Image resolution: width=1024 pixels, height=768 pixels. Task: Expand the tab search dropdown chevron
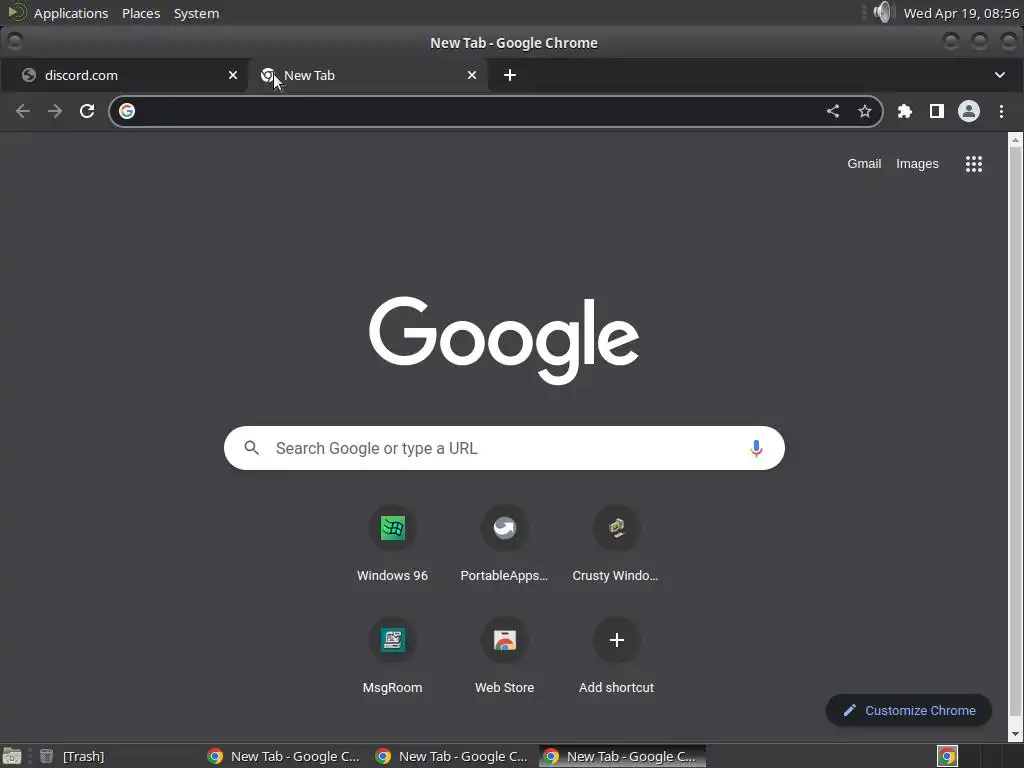[x=999, y=75]
